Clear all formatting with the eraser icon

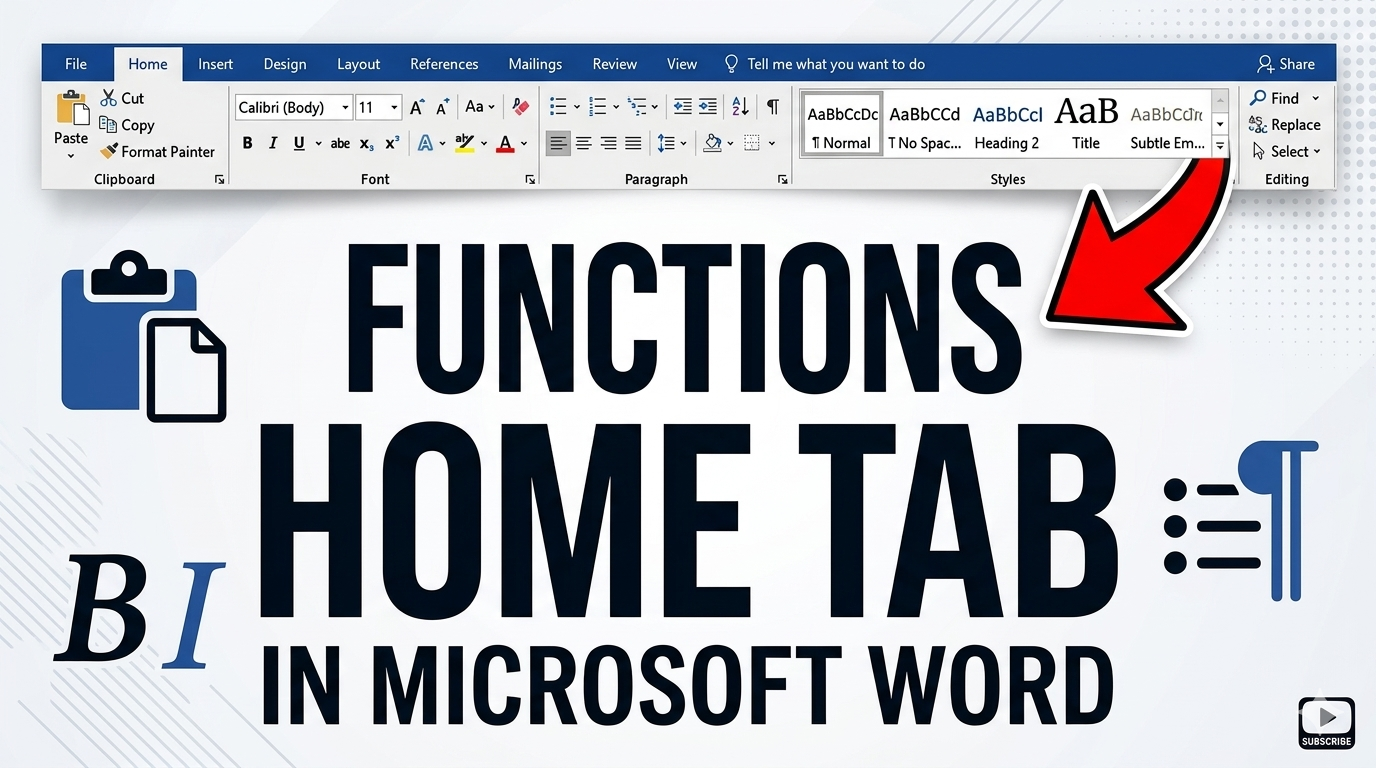(520, 107)
